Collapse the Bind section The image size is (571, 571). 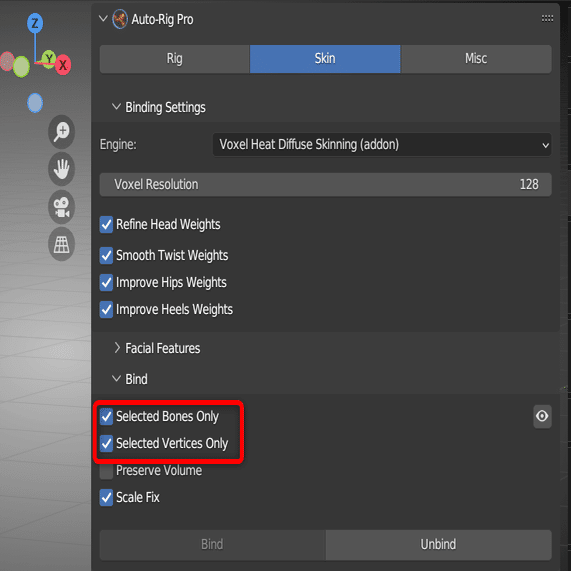[x=116, y=378]
